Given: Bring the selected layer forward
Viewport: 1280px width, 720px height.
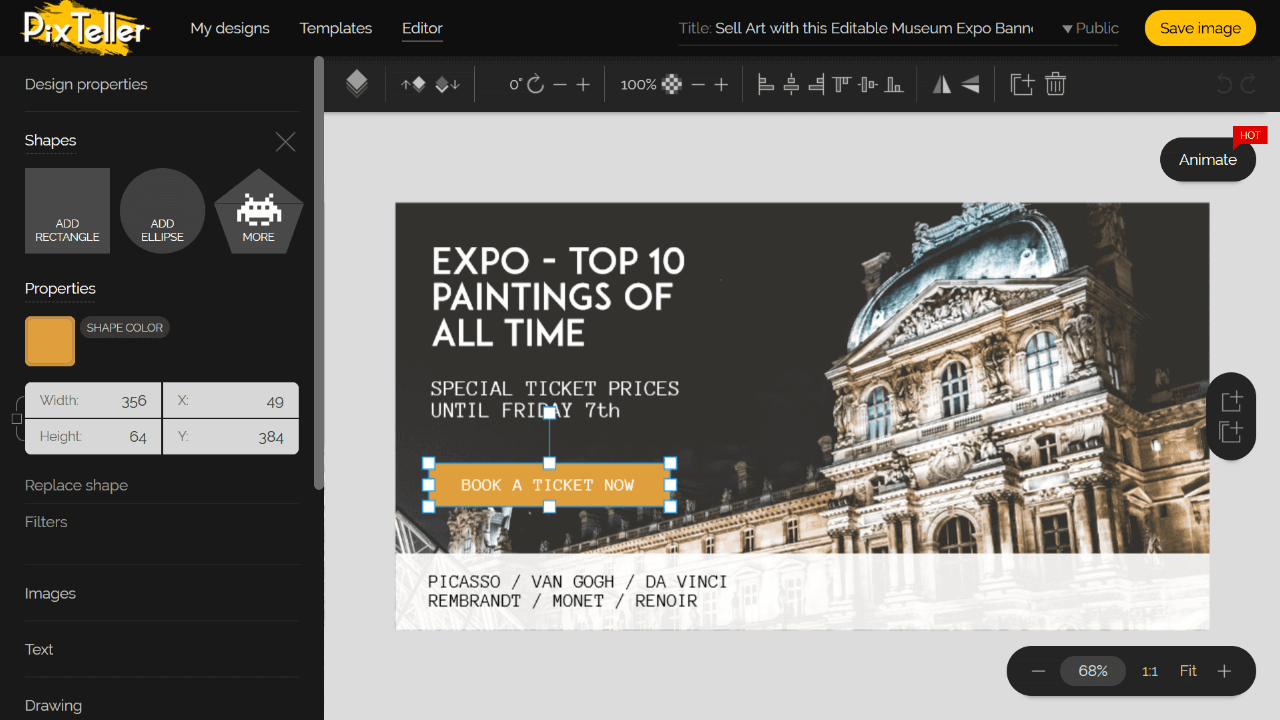Looking at the screenshot, I should (413, 84).
